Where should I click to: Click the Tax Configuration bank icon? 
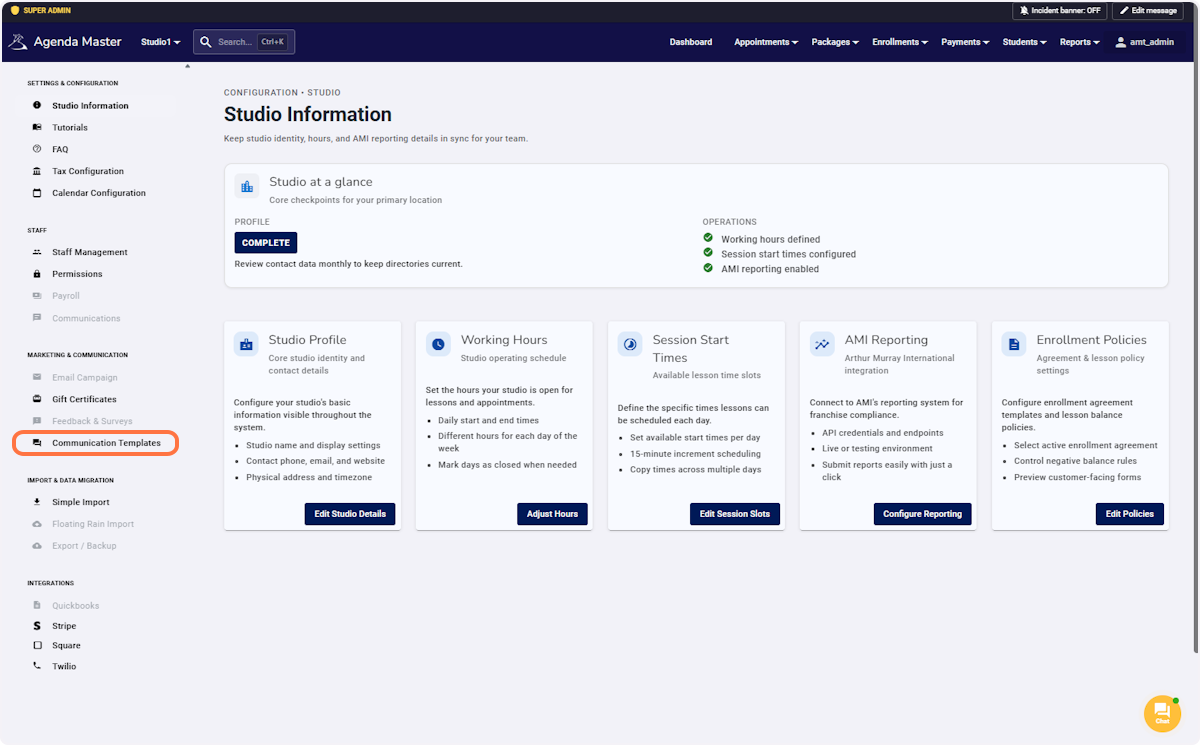37,171
